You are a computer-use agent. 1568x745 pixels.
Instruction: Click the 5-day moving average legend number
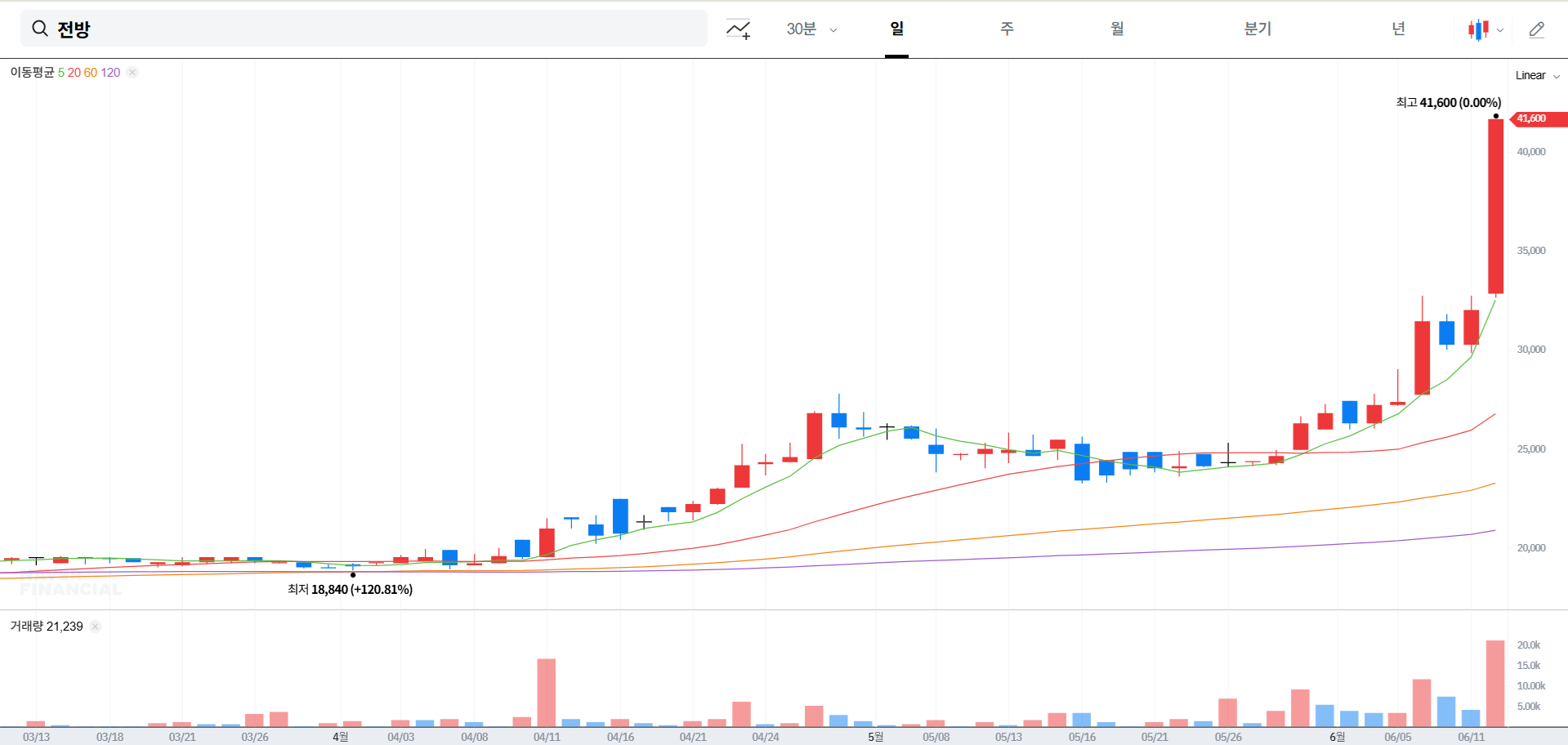[x=61, y=73]
